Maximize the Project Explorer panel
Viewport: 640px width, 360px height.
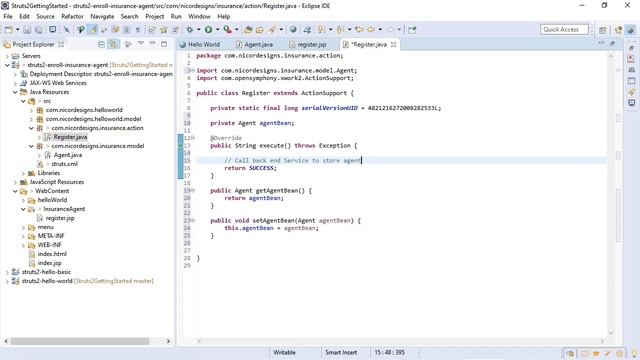coord(164,44)
